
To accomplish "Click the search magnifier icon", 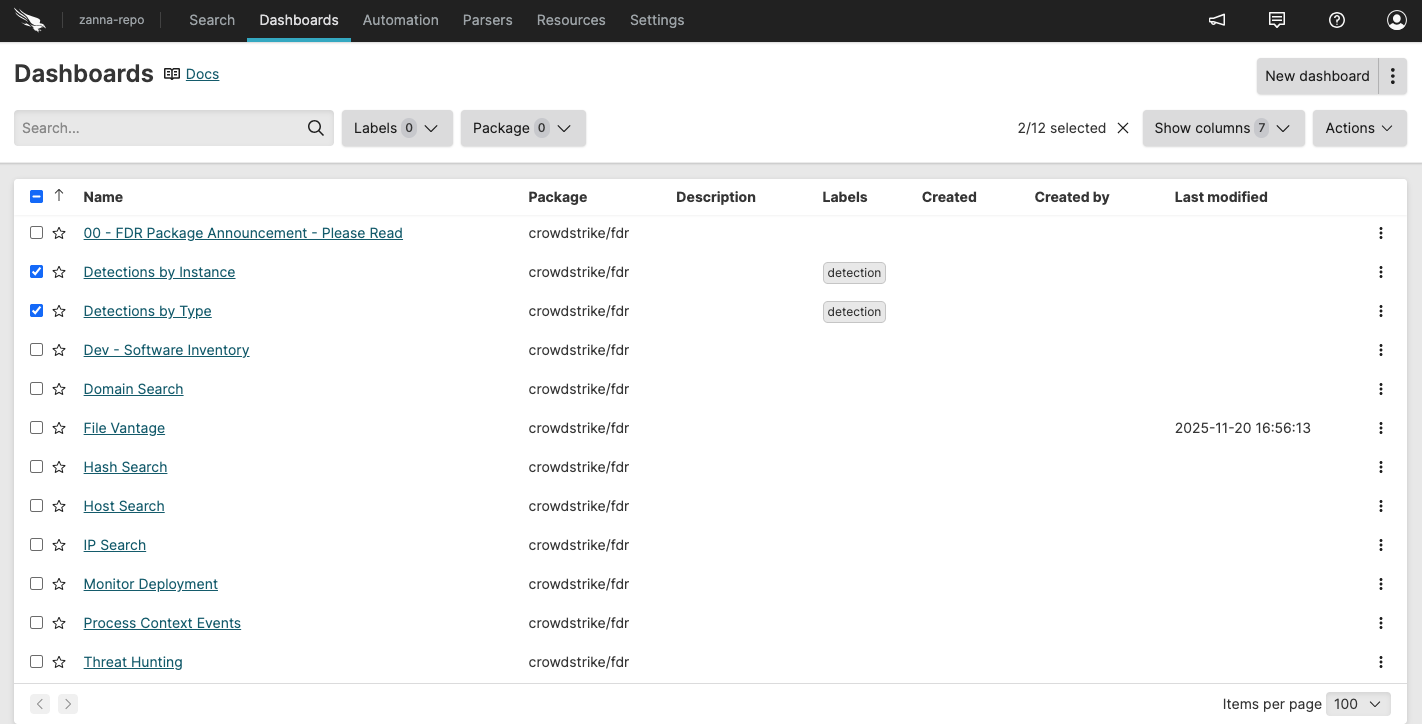I will point(315,128).
